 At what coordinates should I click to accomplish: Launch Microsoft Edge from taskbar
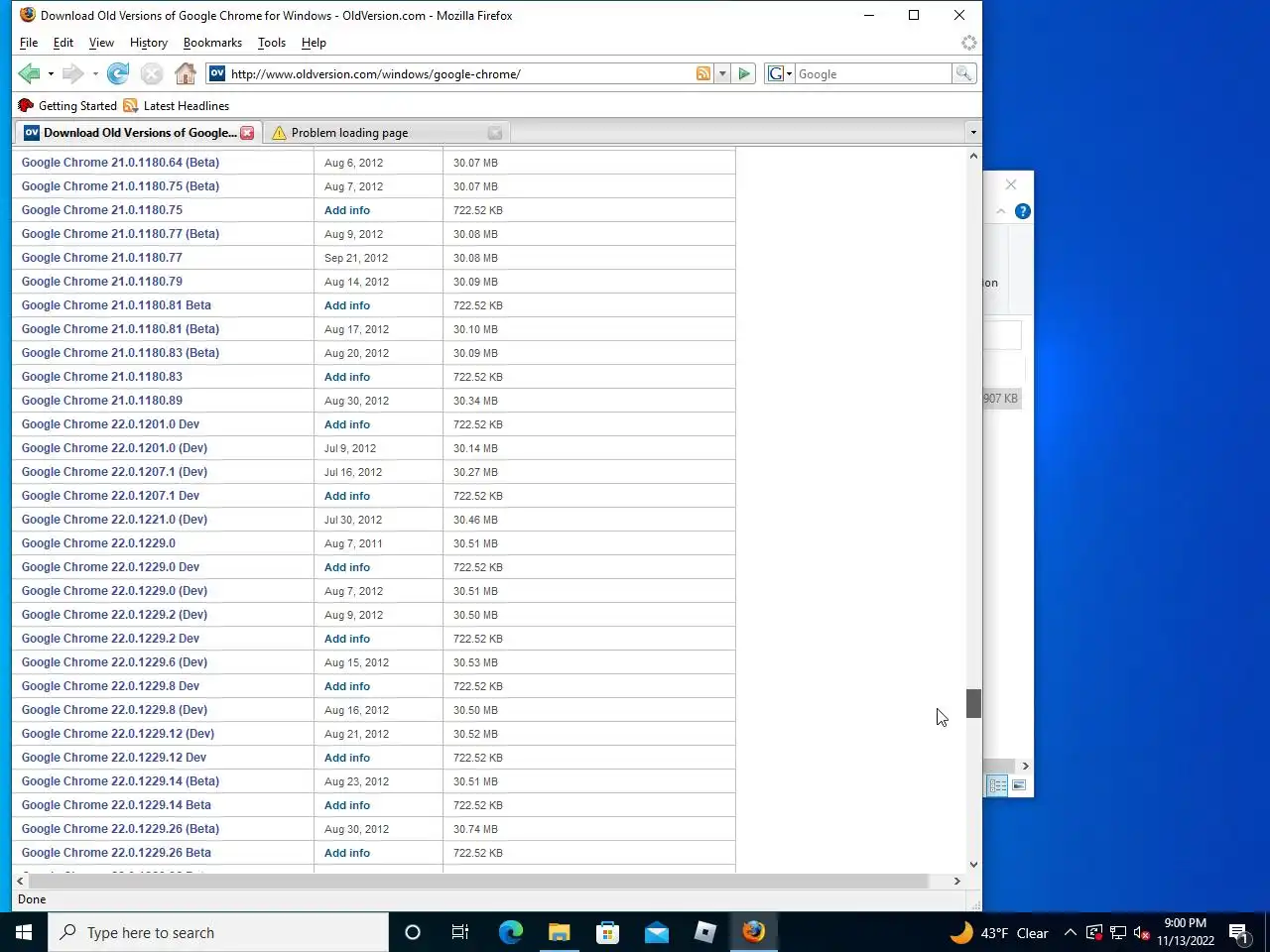[x=510, y=932]
